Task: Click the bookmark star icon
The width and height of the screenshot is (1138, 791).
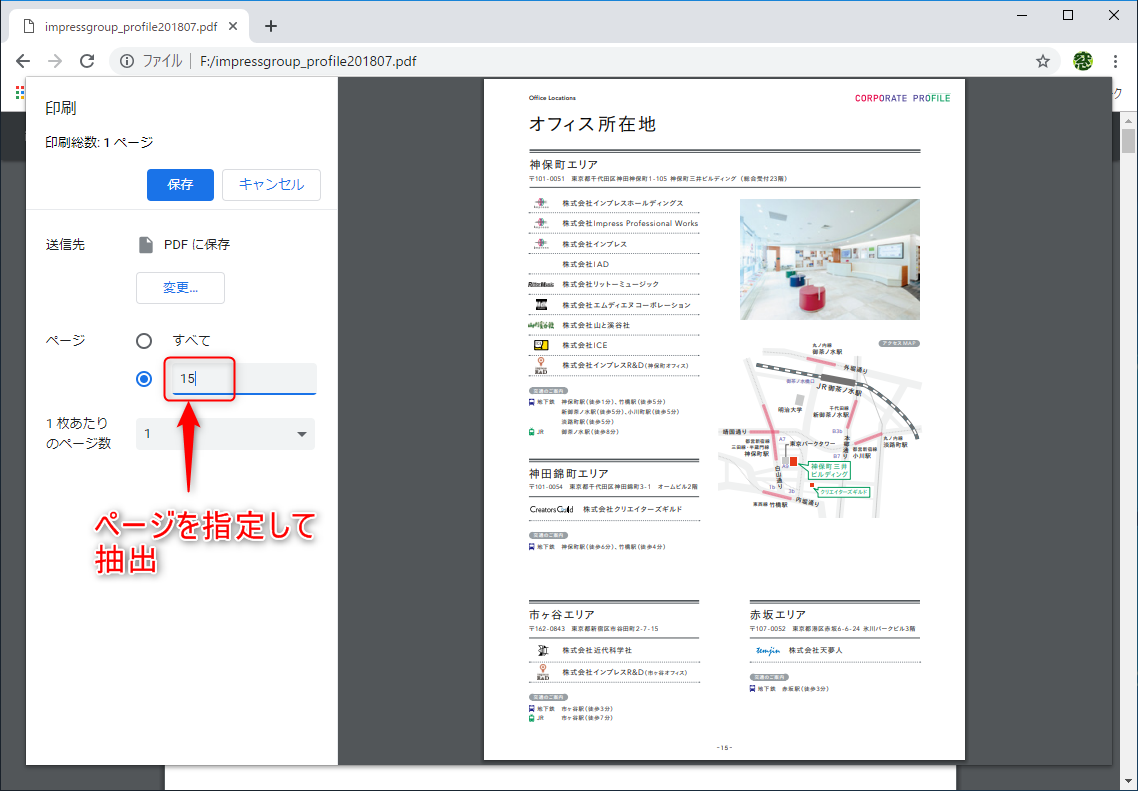Action: point(1043,61)
